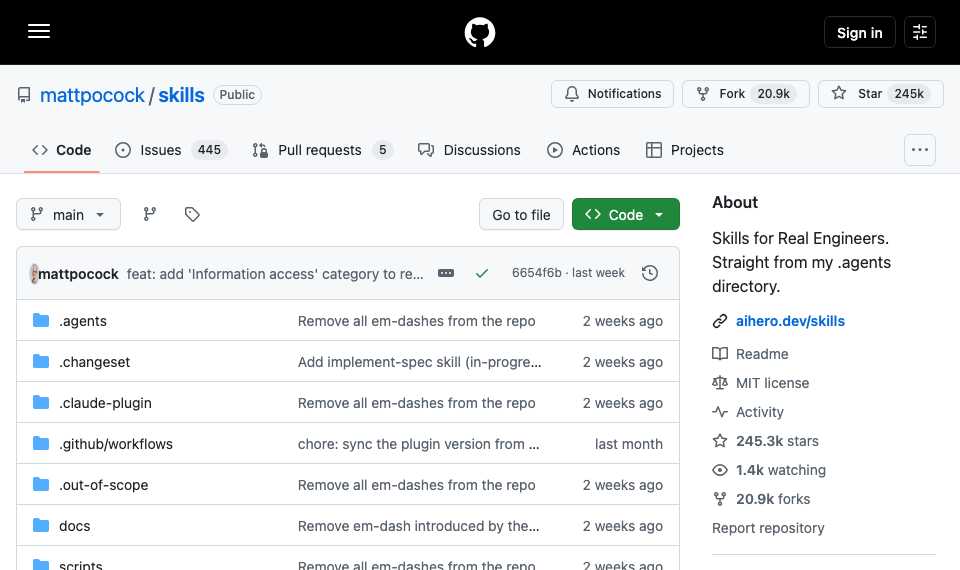
Task: Open 'Remove all em-dashes' commit in .agents row
Action: pos(416,321)
